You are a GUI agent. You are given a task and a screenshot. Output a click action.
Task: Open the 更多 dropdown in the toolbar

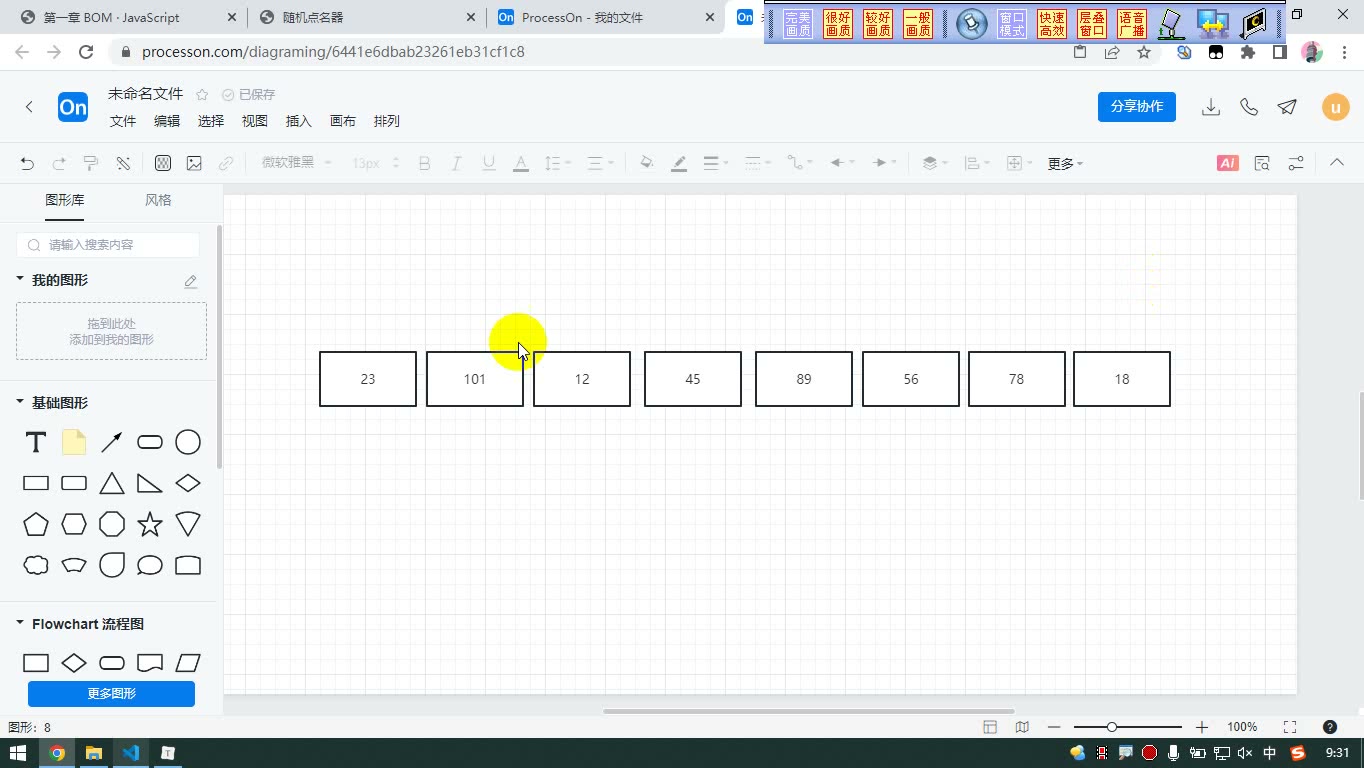coord(1065,163)
